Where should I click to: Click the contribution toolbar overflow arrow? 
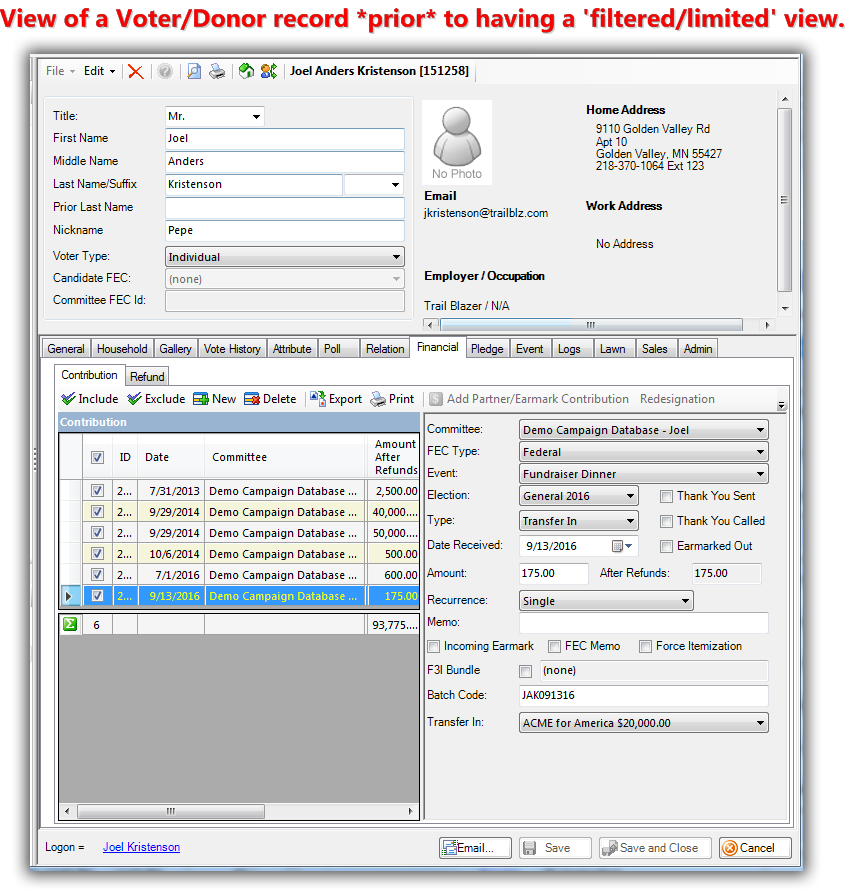click(x=782, y=405)
